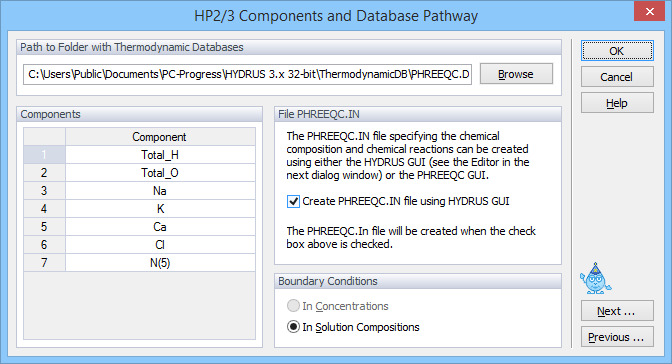Go to the Next dialog window

pyautogui.click(x=617, y=311)
